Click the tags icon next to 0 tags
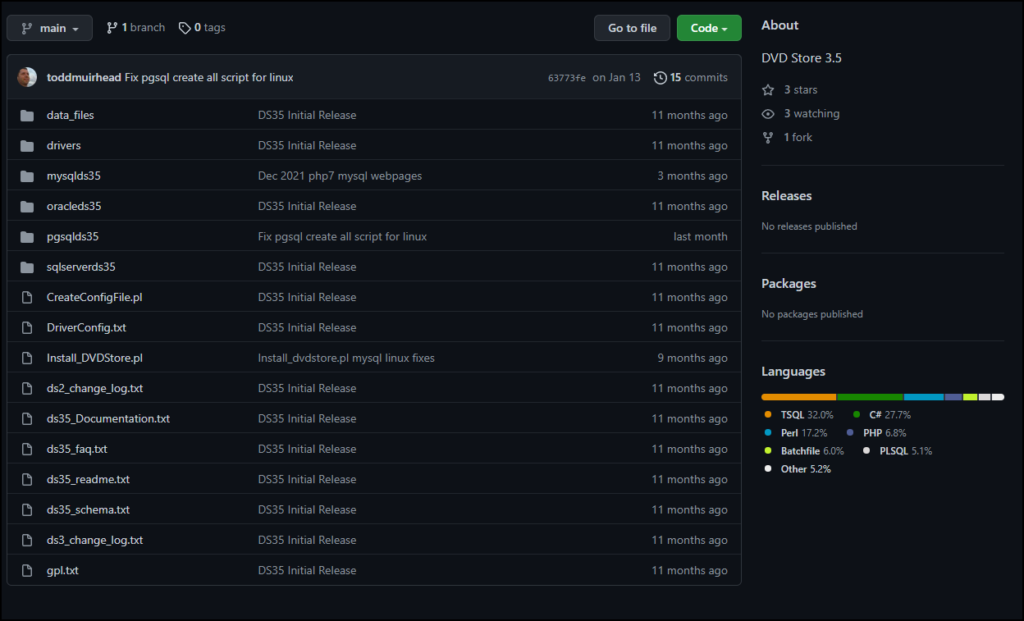 (183, 27)
